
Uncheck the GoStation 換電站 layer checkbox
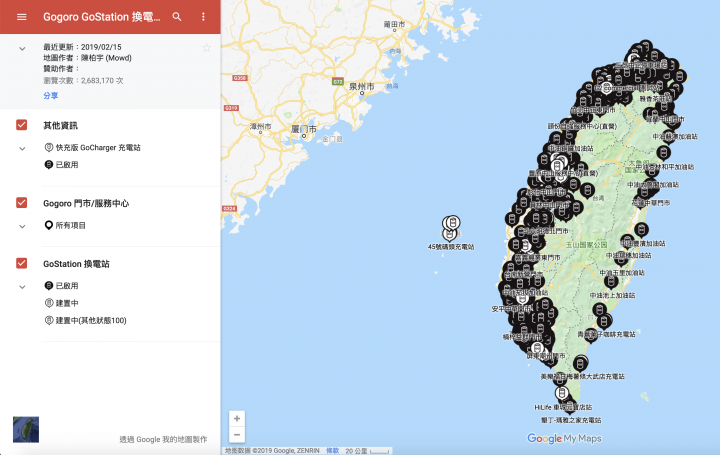22,263
